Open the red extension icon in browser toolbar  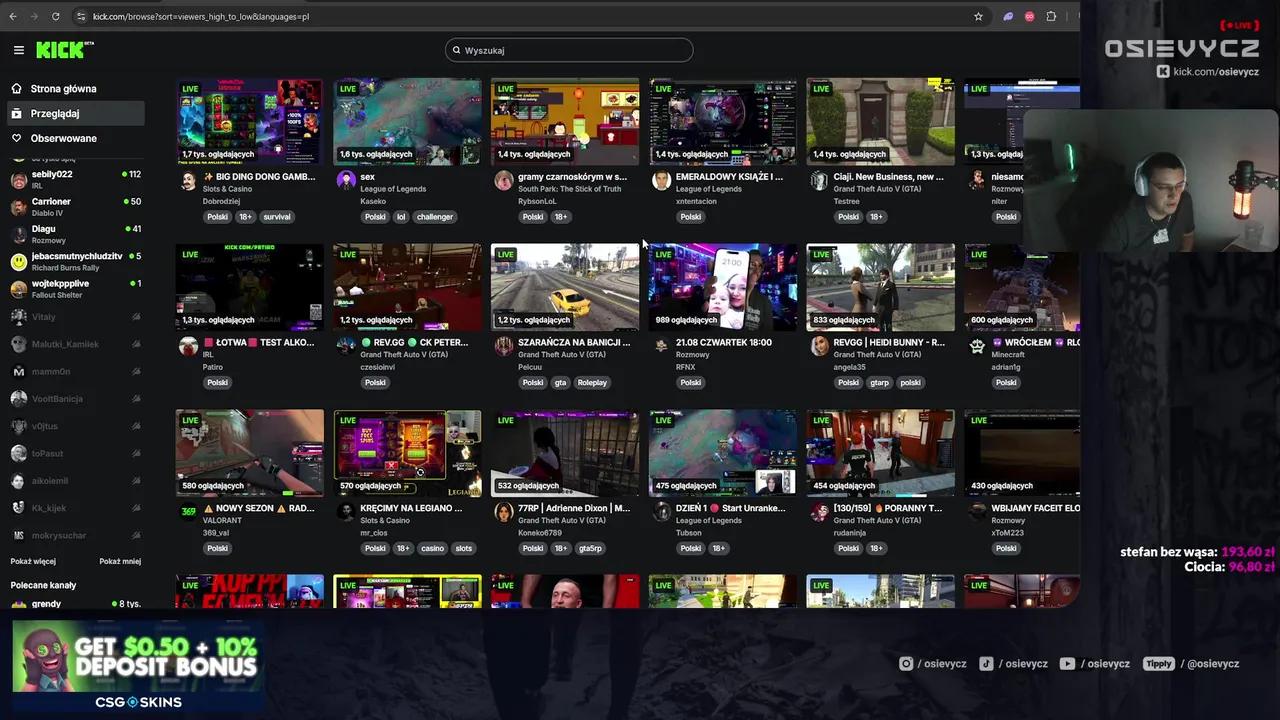click(x=1029, y=16)
